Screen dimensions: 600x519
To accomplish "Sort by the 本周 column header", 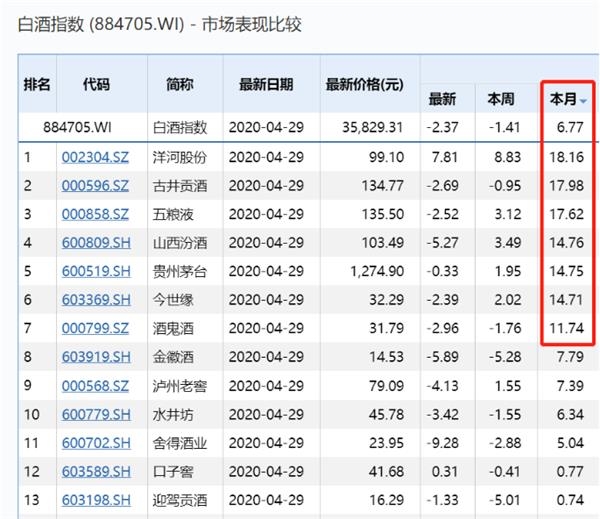I will pos(501,100).
